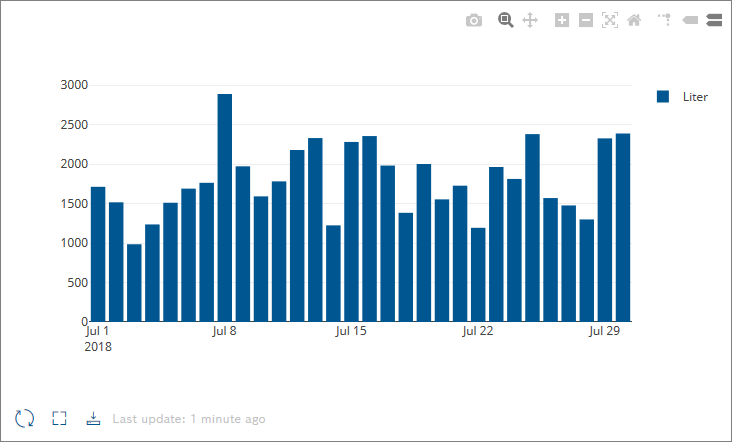Select the Pan tool in modebar
The height and width of the screenshot is (442, 732).
pos(530,20)
